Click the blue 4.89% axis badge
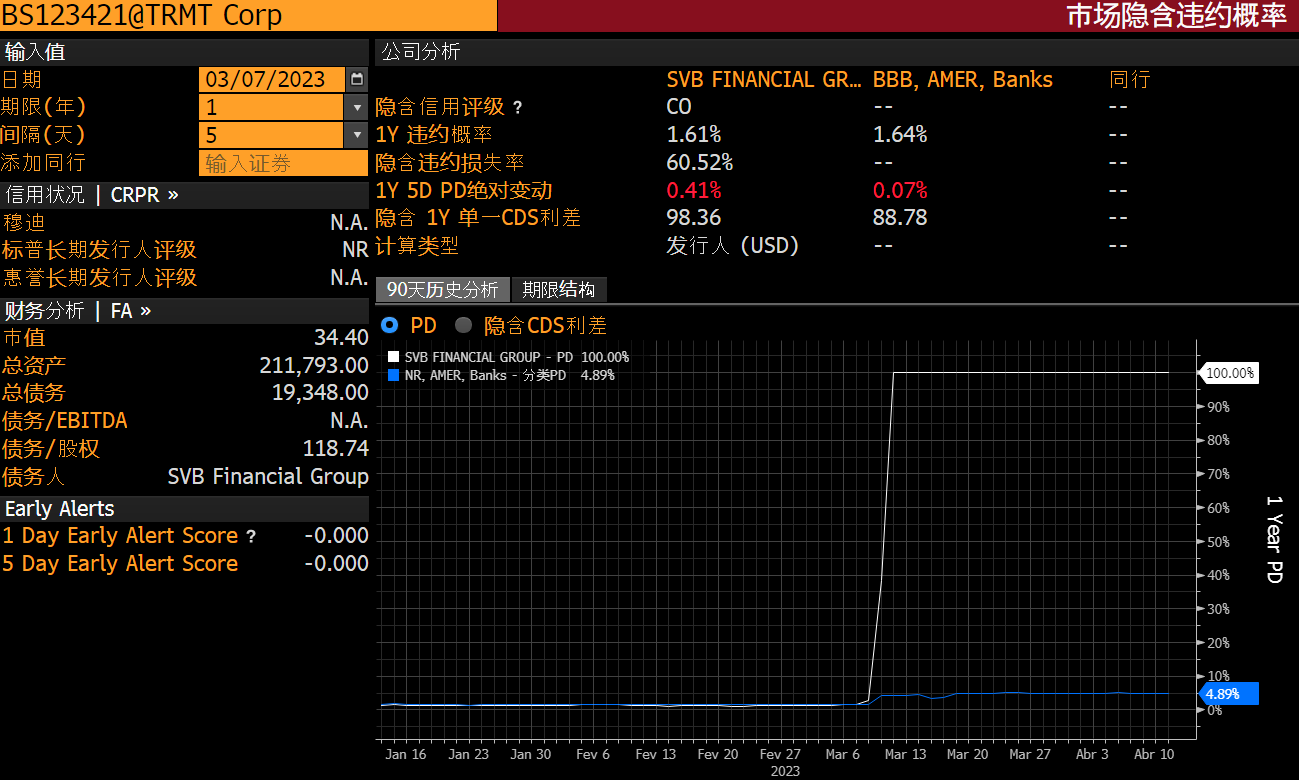 1228,693
